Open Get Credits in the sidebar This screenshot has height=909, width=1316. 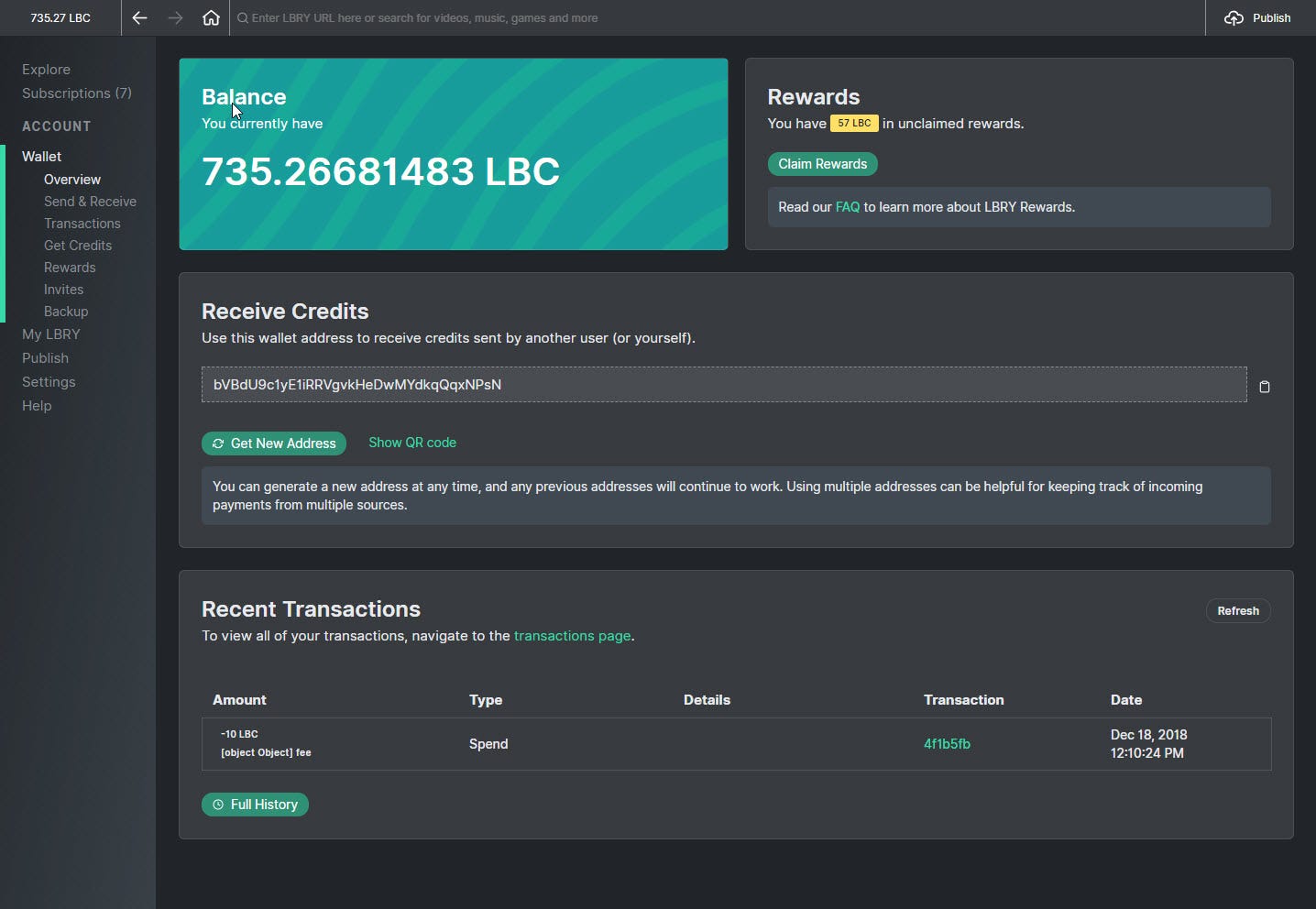click(78, 246)
